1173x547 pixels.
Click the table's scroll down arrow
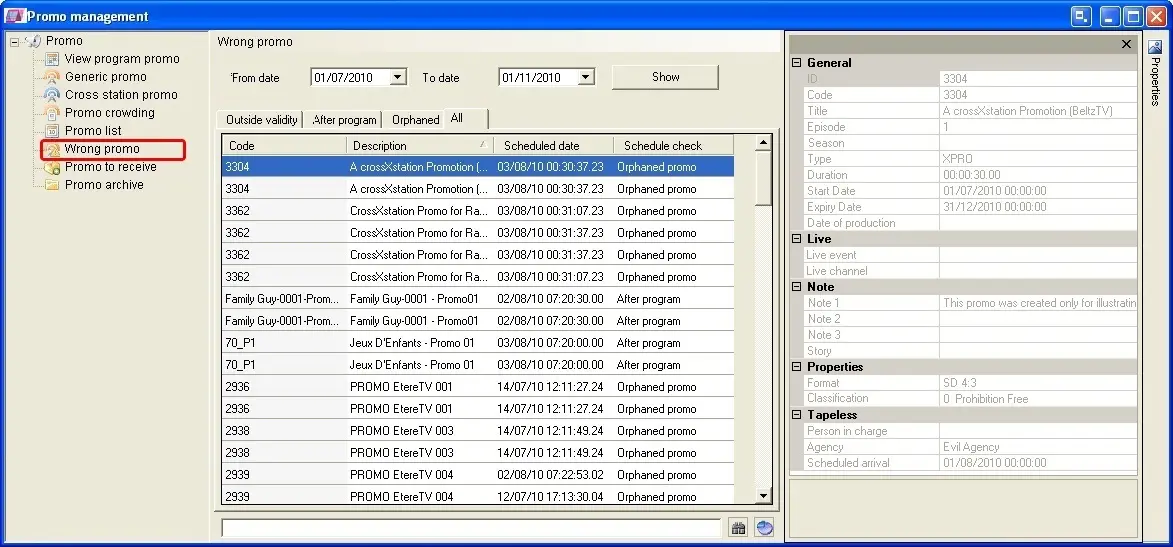pyautogui.click(x=764, y=495)
